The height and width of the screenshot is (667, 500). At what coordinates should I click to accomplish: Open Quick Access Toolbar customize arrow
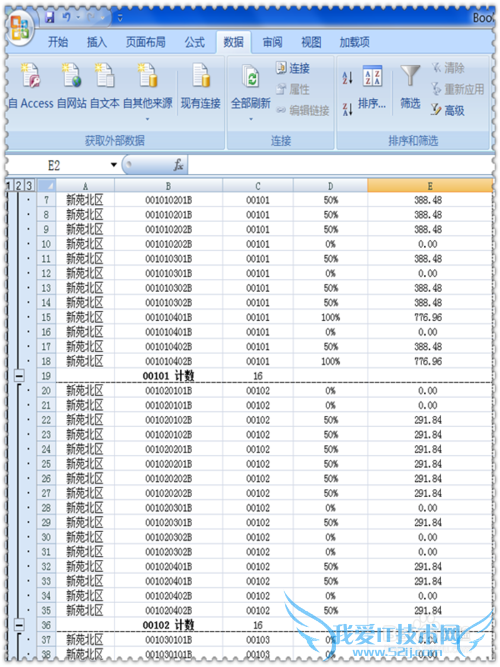[120, 18]
